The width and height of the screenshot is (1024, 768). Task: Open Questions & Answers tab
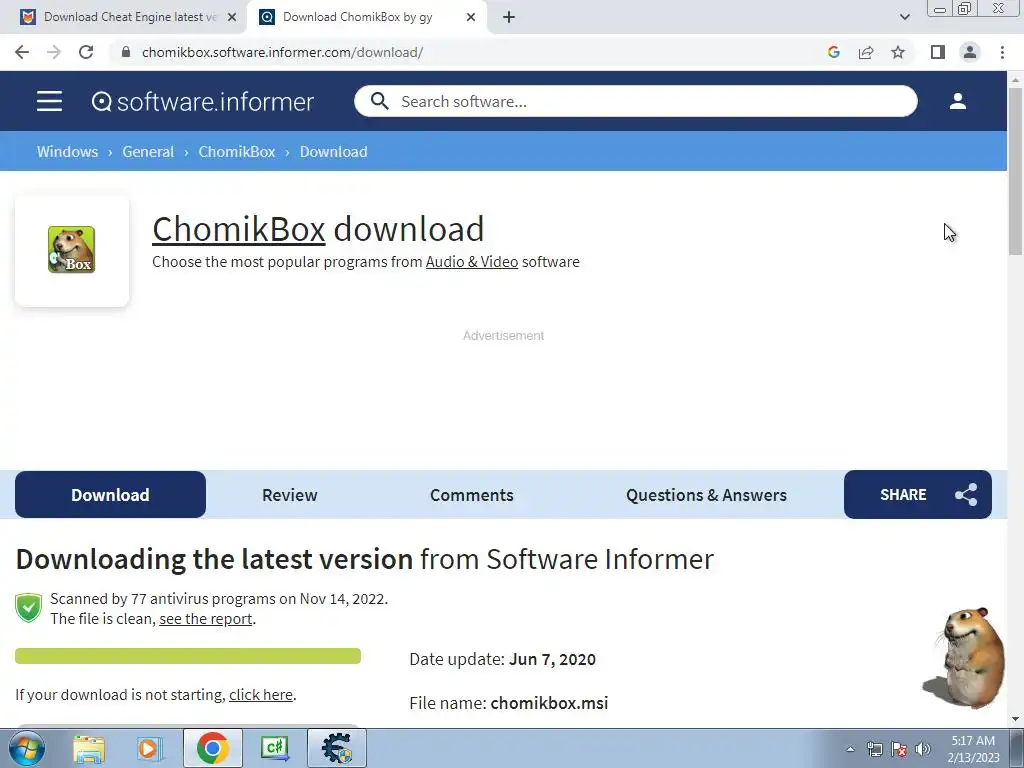[x=706, y=495]
